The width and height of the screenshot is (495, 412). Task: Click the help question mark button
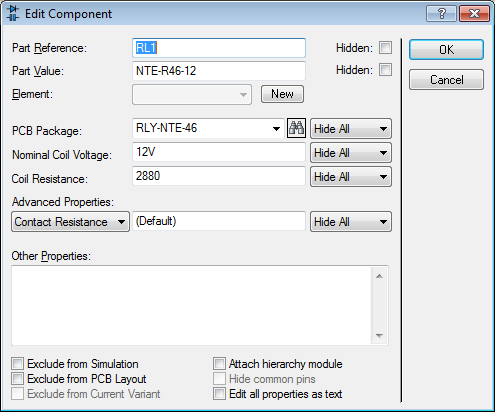(441, 14)
